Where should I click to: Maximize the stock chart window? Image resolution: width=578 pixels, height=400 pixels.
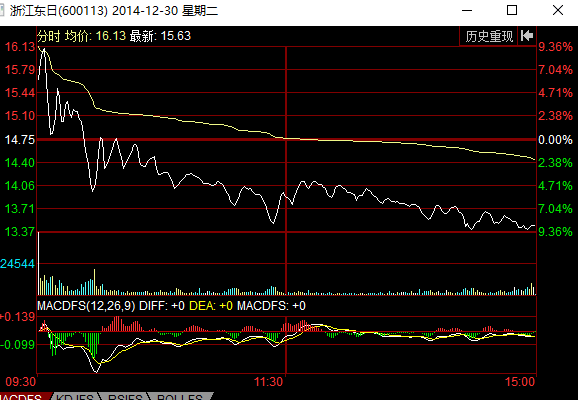click(x=512, y=10)
